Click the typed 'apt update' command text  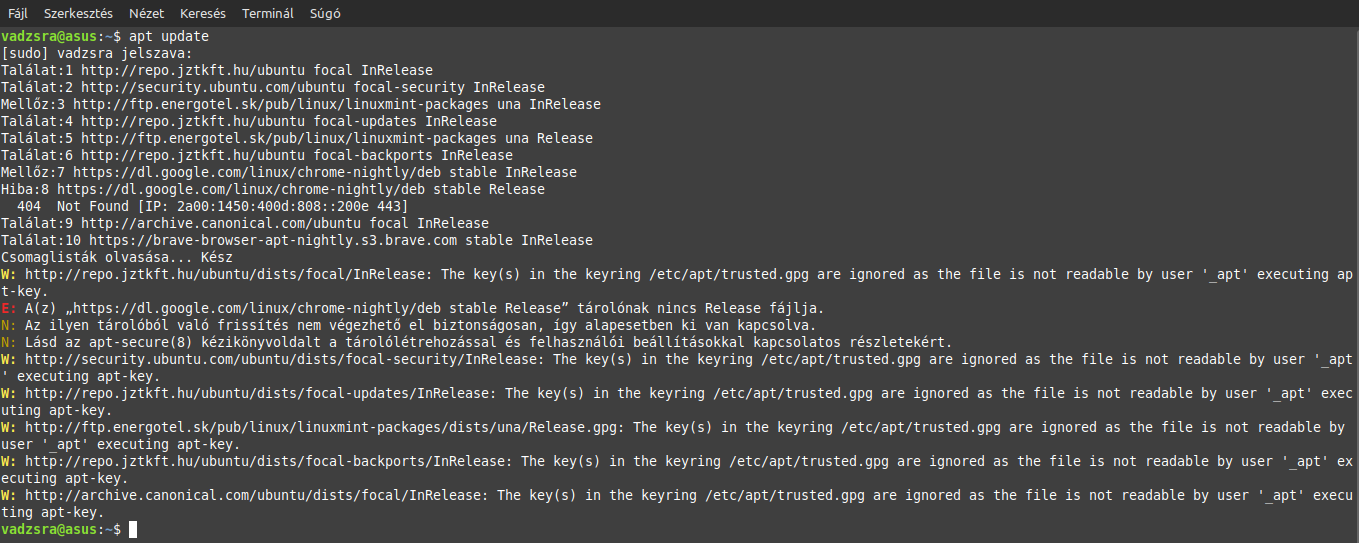(169, 36)
